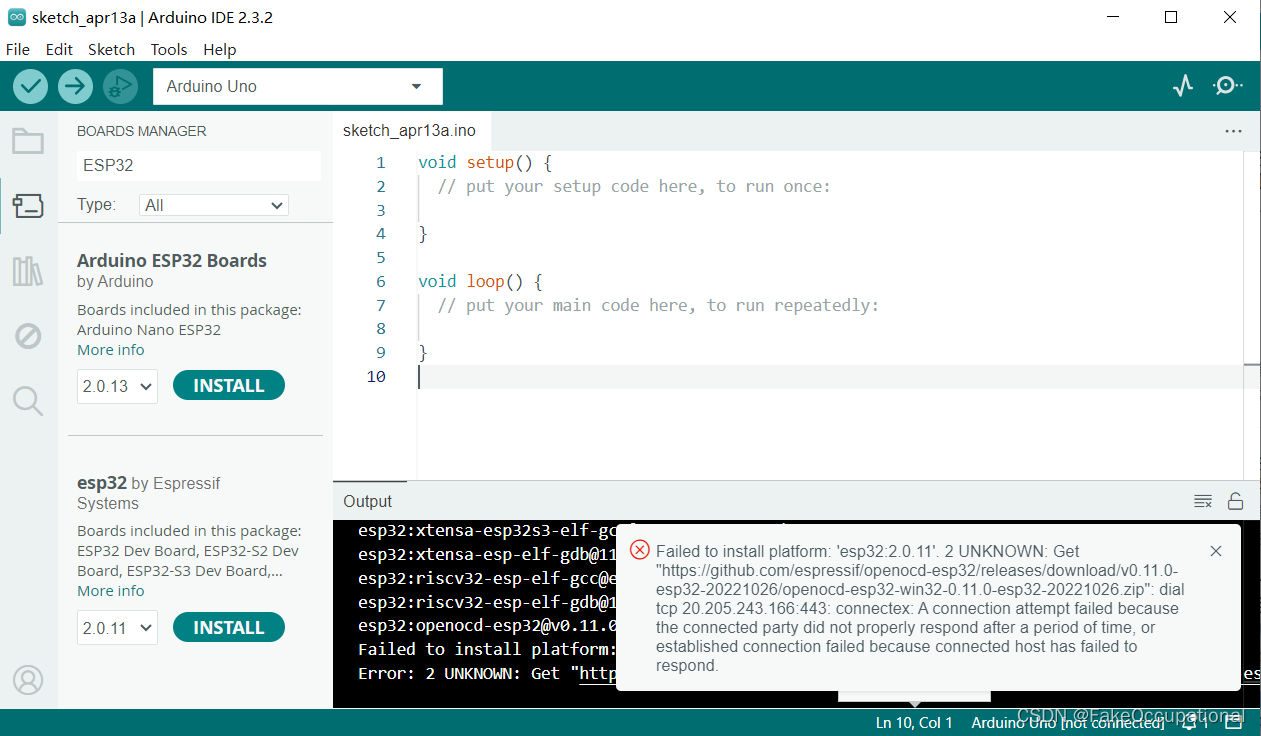
Task: Click the BOARDS MANAGER heading
Action: point(142,131)
